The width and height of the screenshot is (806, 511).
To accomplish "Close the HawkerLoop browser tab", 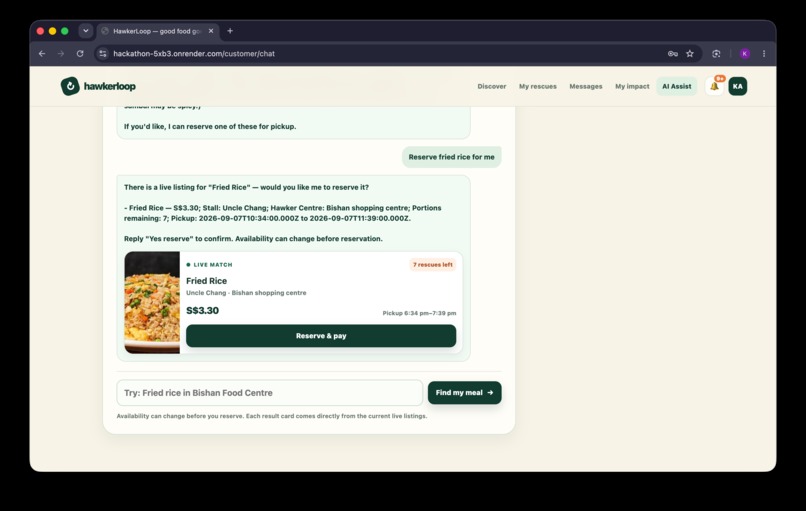I will [x=211, y=31].
